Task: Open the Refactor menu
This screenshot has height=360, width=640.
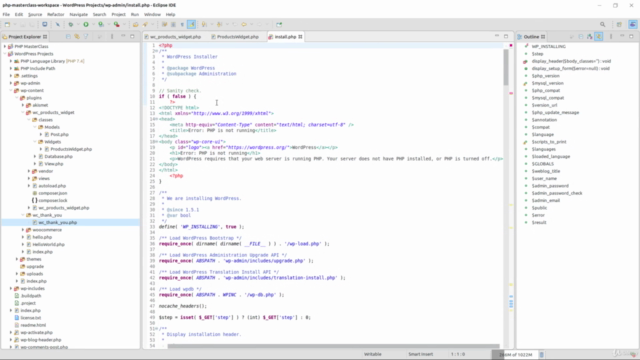Action: pos(56,14)
